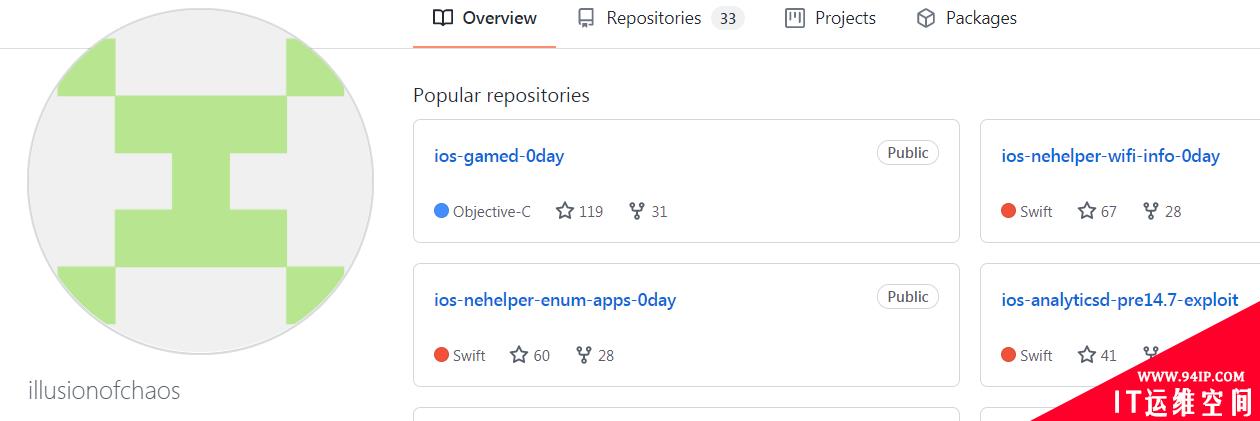Click the Packages cube icon
Viewport: 1260px width, 421px height.
click(x=926, y=18)
